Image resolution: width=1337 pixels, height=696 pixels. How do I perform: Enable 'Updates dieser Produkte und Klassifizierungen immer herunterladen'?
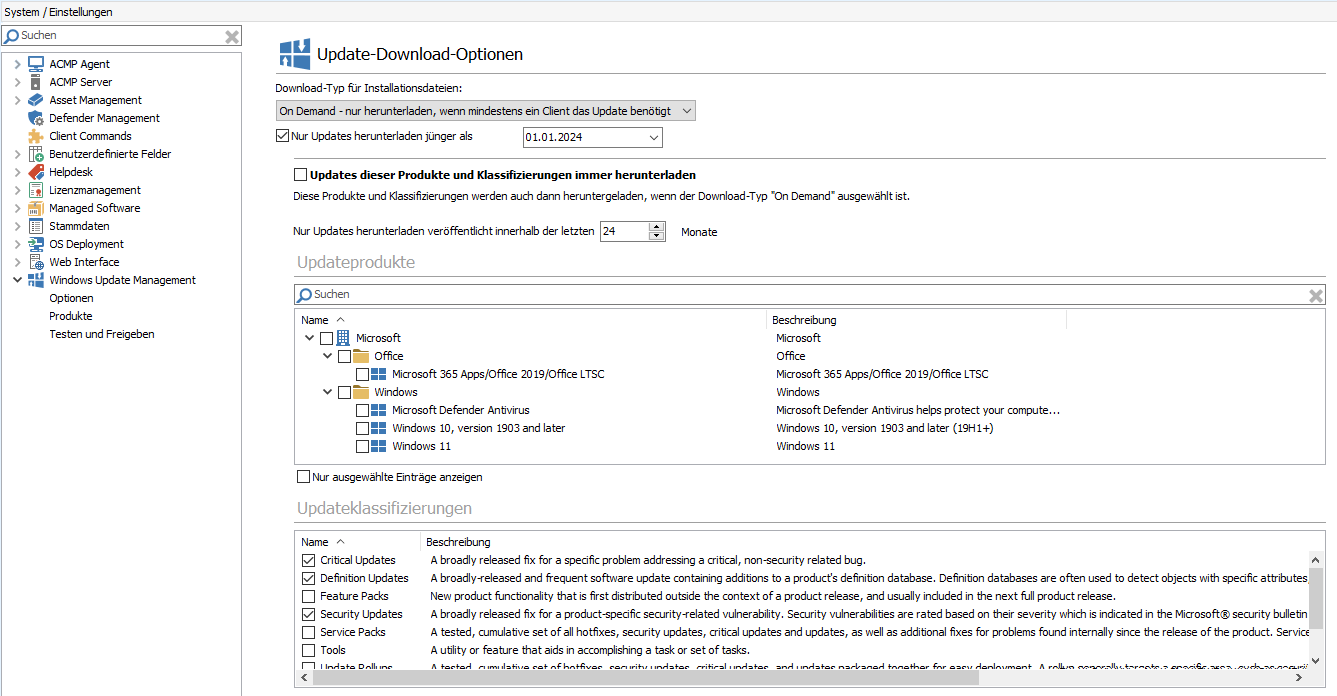(299, 174)
